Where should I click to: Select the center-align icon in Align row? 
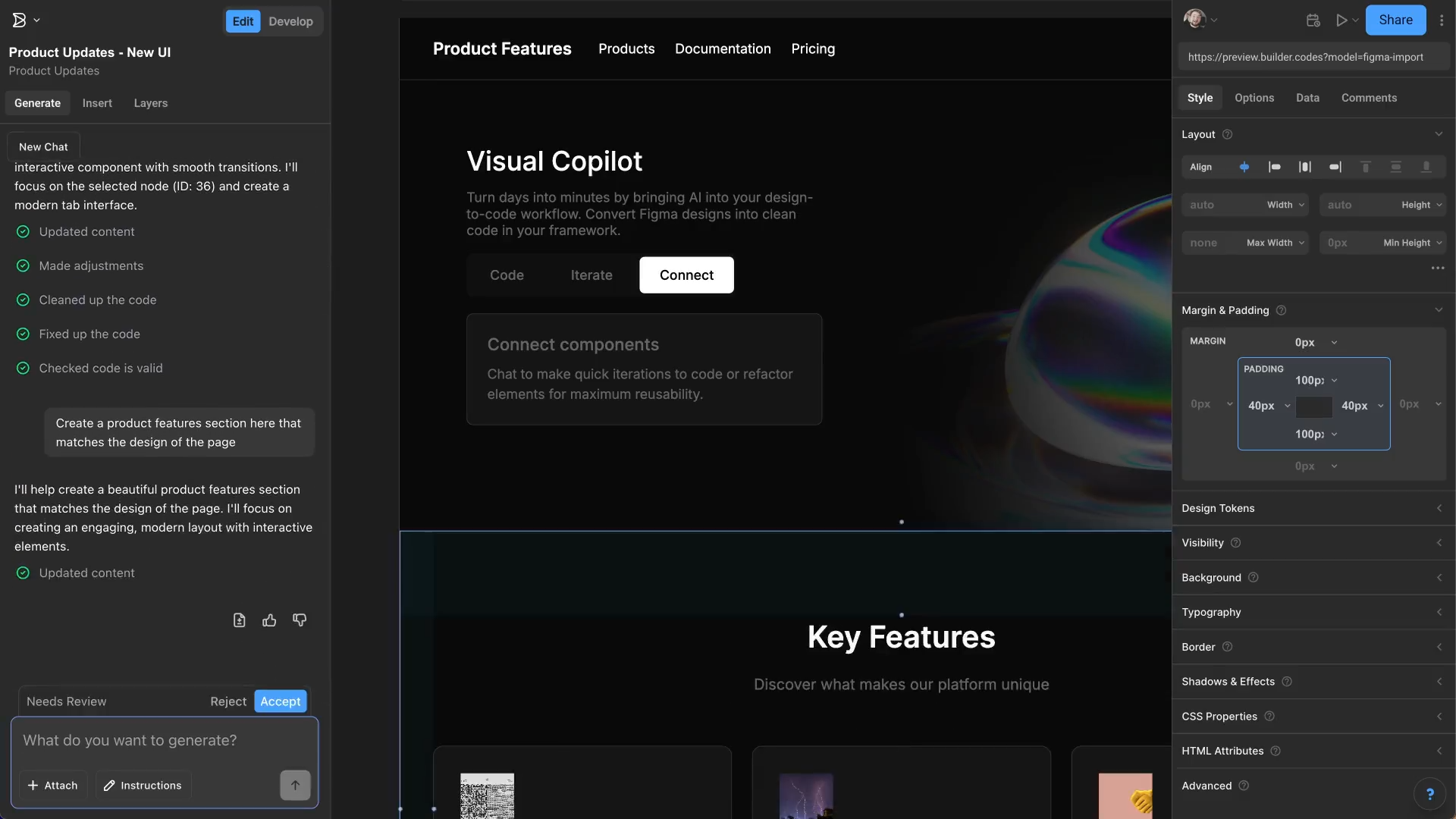(x=1305, y=167)
